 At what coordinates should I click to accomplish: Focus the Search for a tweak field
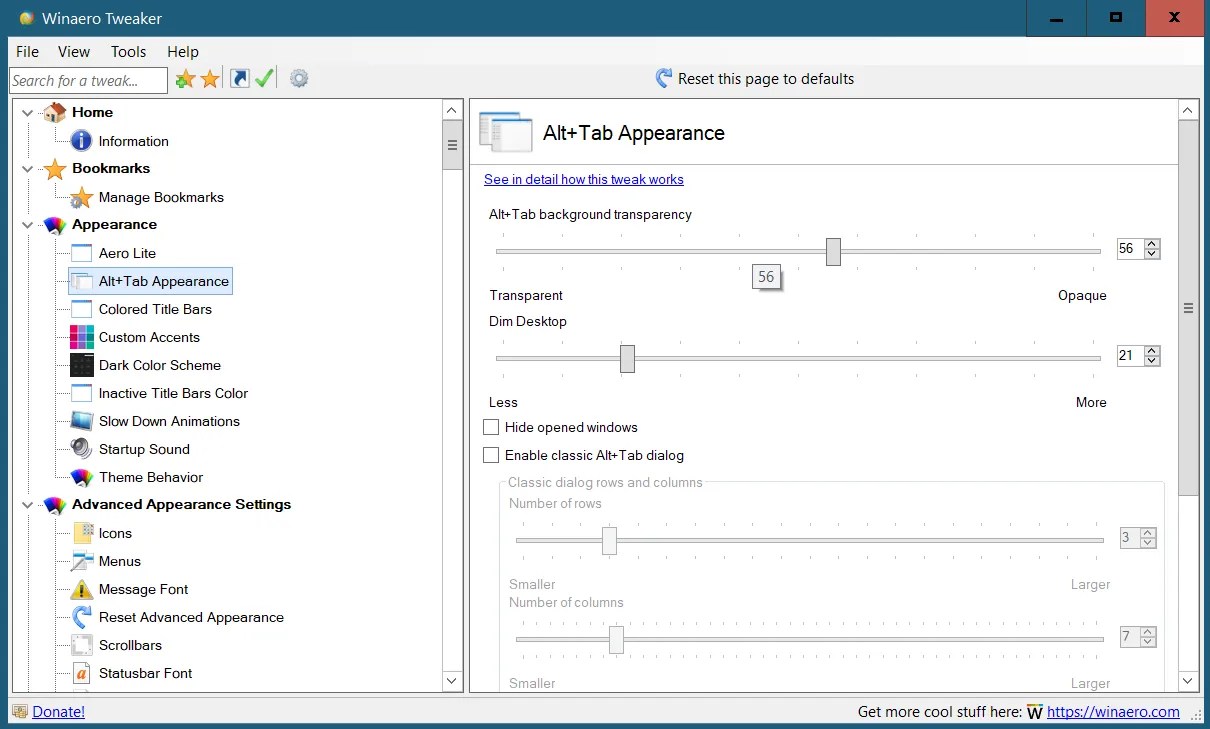88,80
